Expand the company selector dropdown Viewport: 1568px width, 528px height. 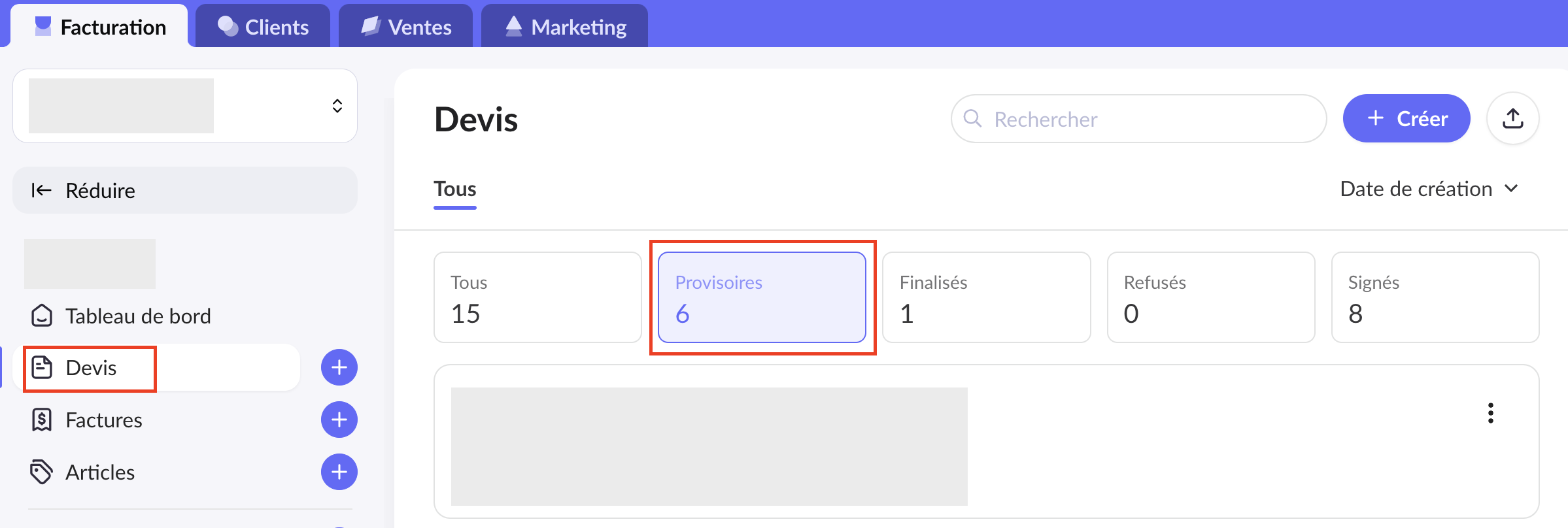[337, 106]
